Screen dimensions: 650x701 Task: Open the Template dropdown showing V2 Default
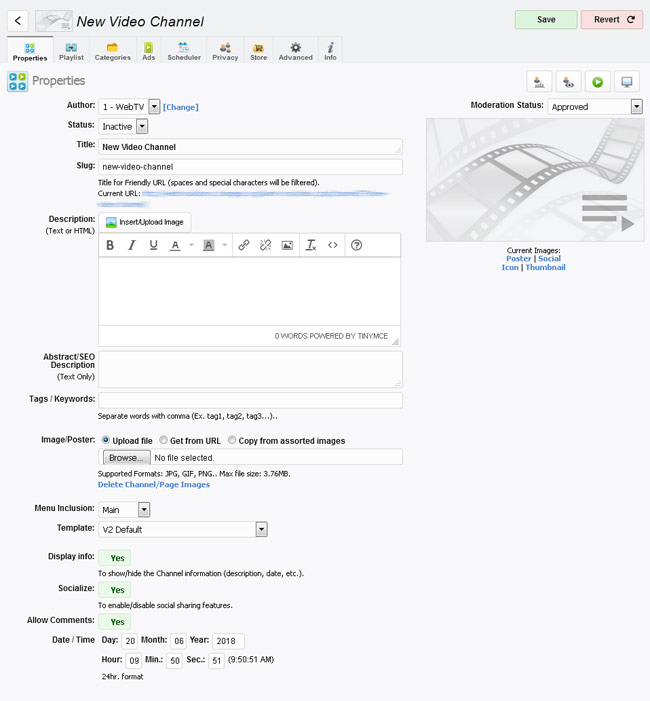pos(183,529)
